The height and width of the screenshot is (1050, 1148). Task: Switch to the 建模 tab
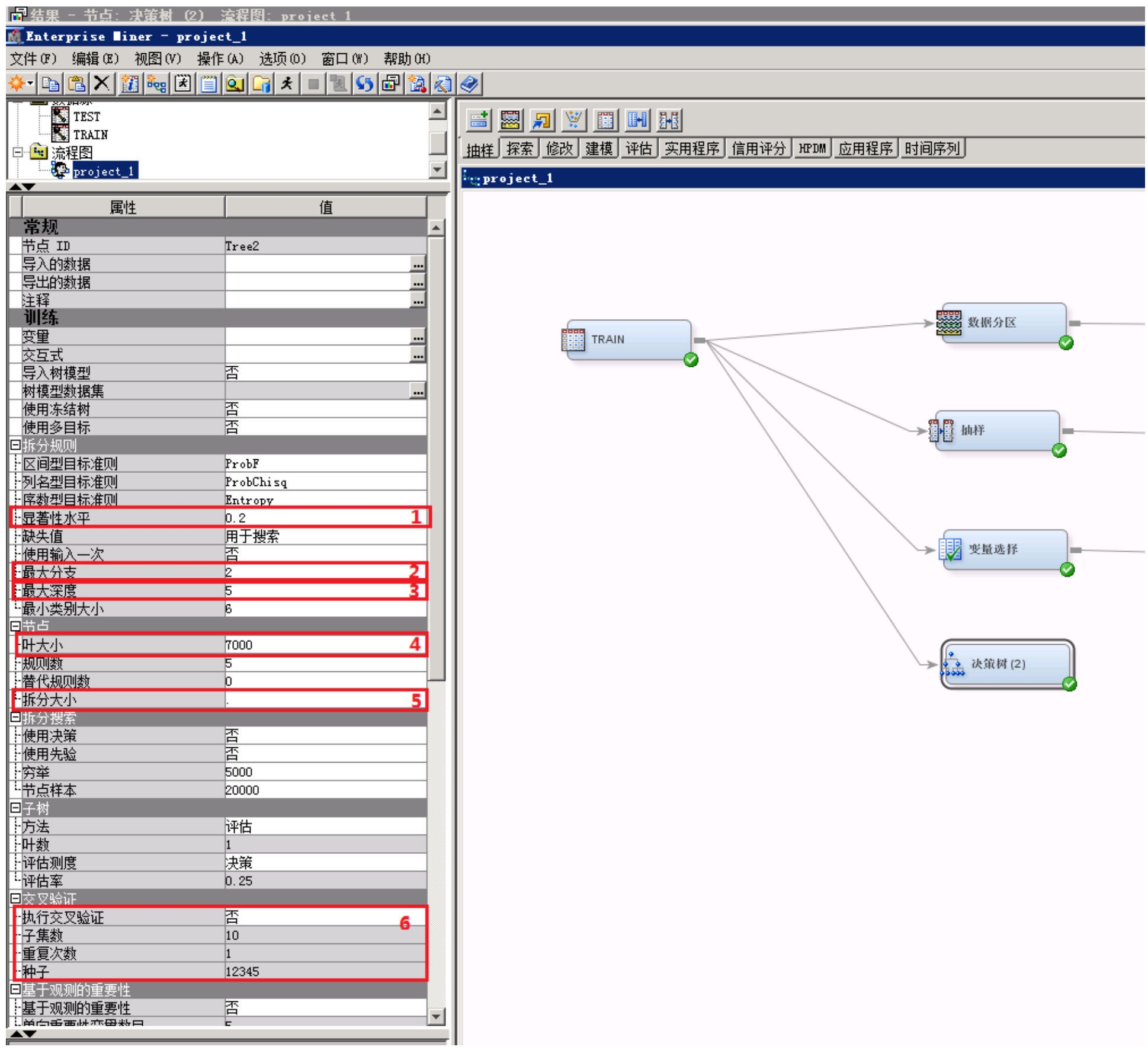[x=598, y=149]
